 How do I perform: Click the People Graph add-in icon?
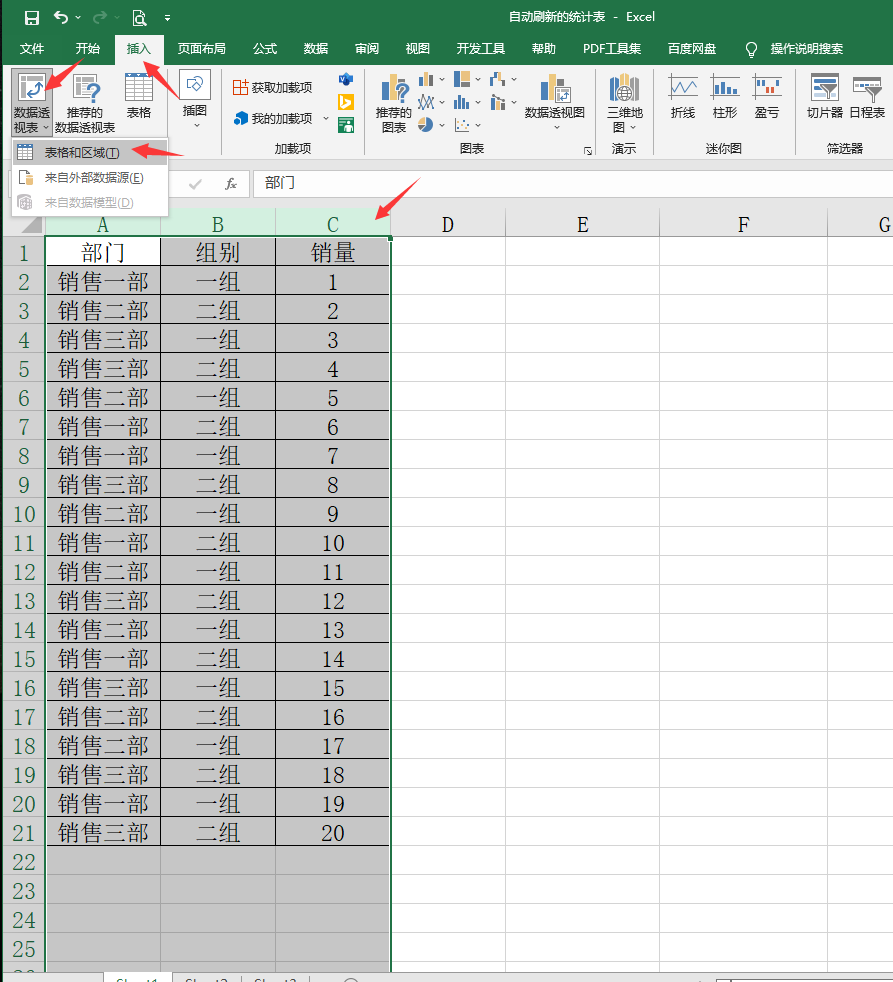(346, 125)
